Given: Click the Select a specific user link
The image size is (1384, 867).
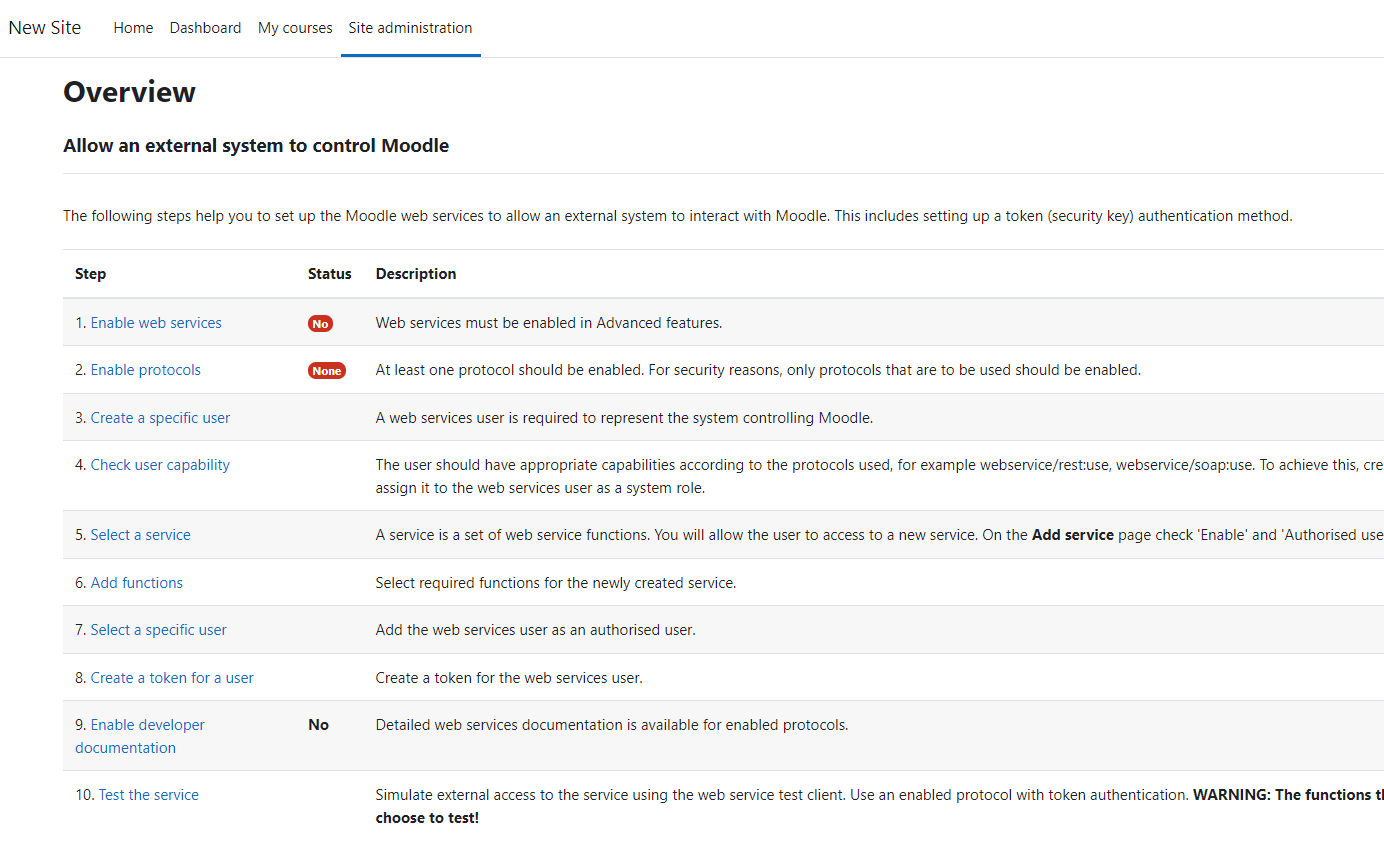Looking at the screenshot, I should 159,630.
